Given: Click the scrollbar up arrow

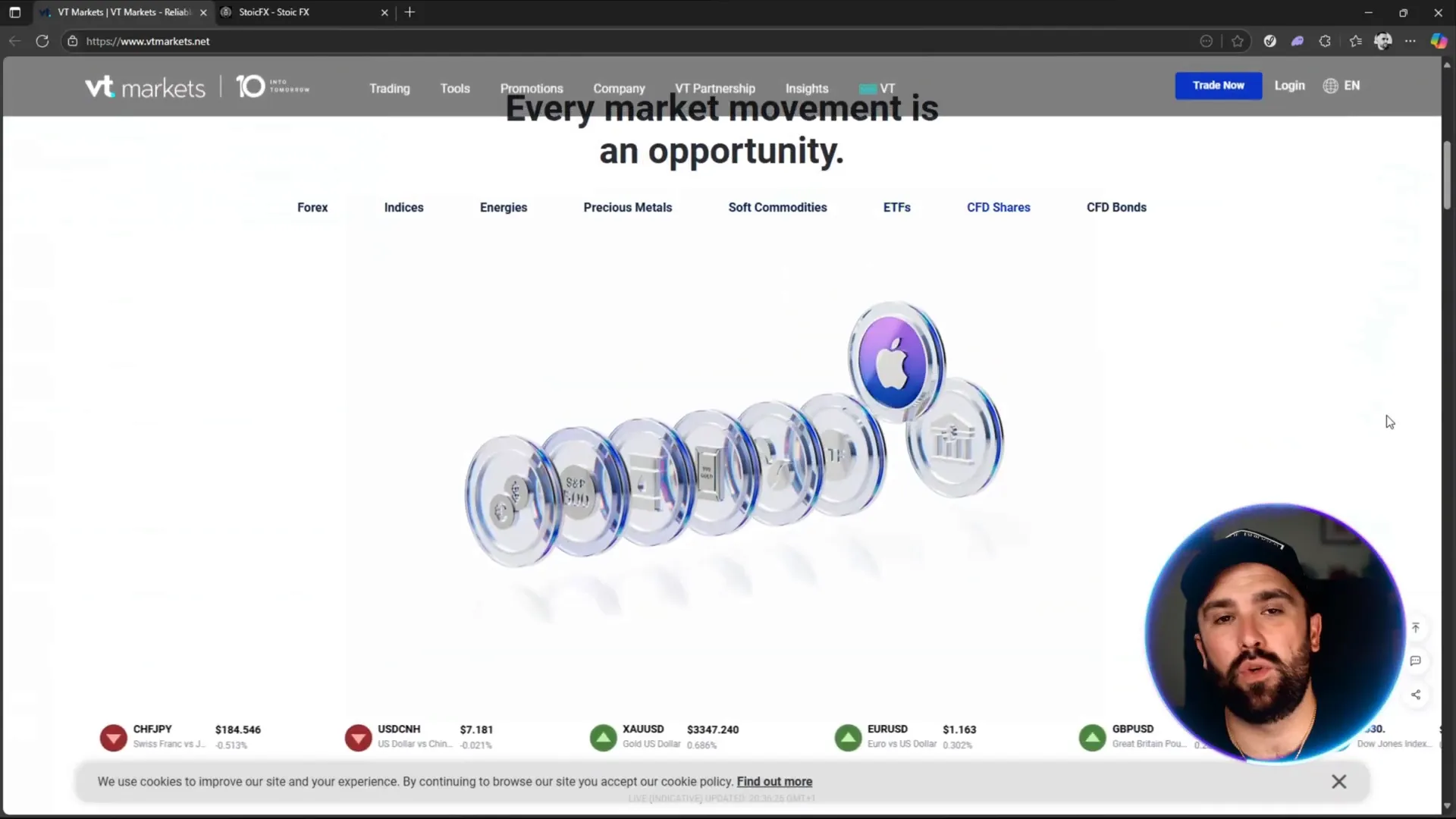Looking at the screenshot, I should coord(1447,65).
